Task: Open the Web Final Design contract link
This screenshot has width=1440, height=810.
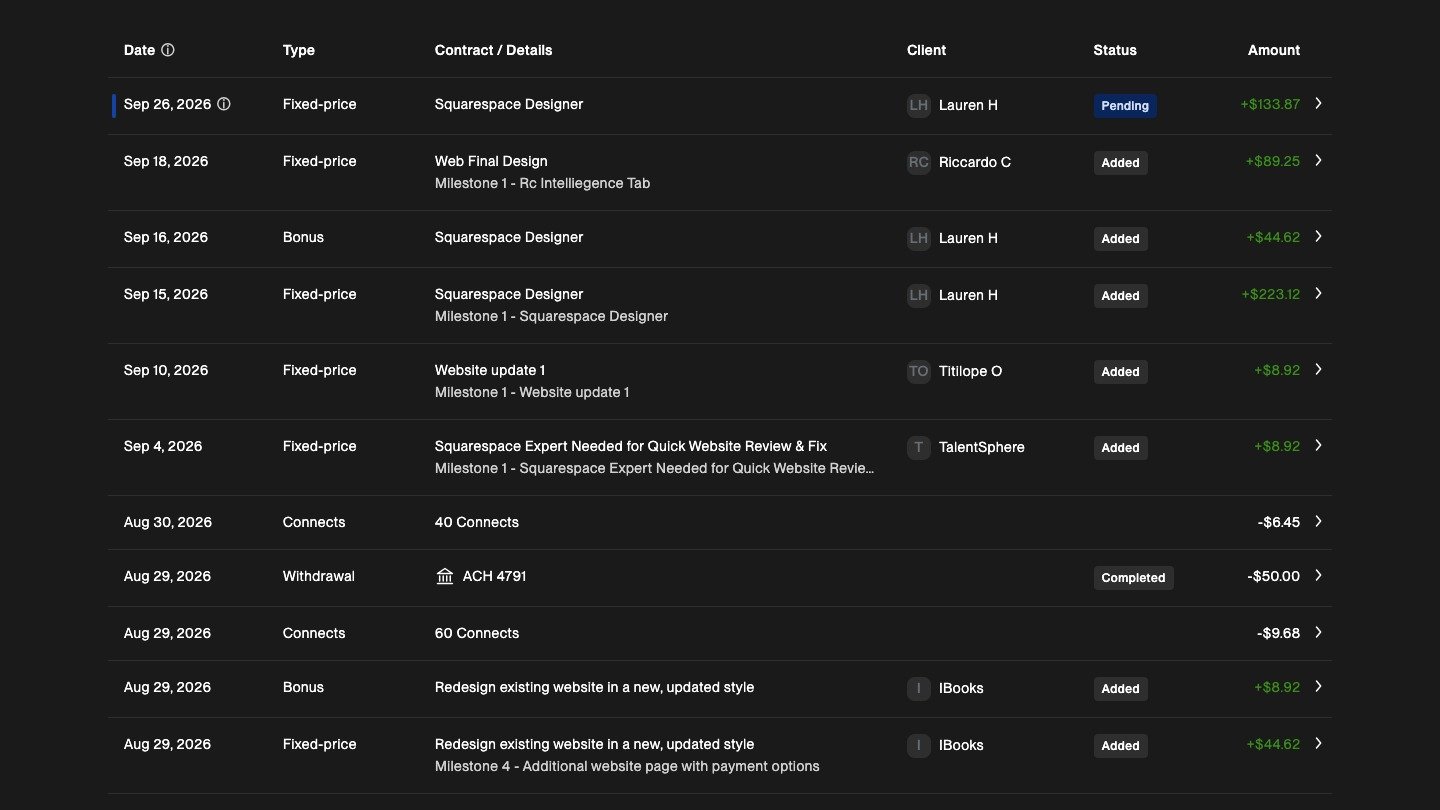Action: (491, 161)
